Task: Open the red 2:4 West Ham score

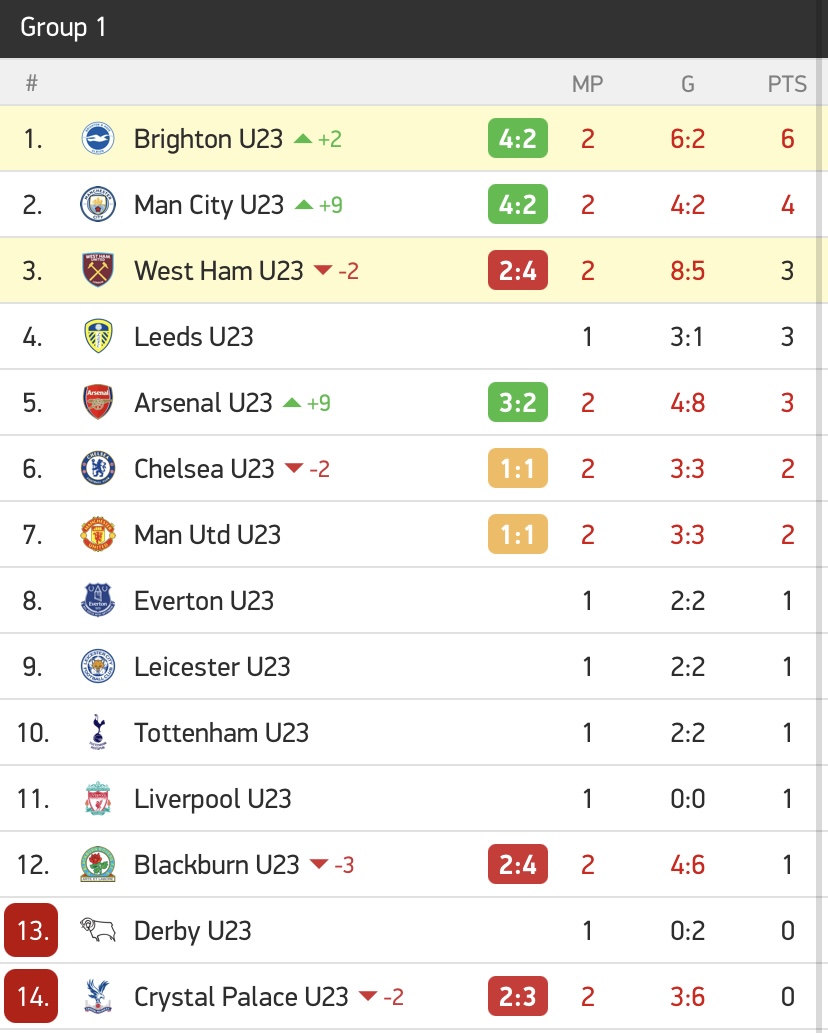Action: [x=518, y=270]
